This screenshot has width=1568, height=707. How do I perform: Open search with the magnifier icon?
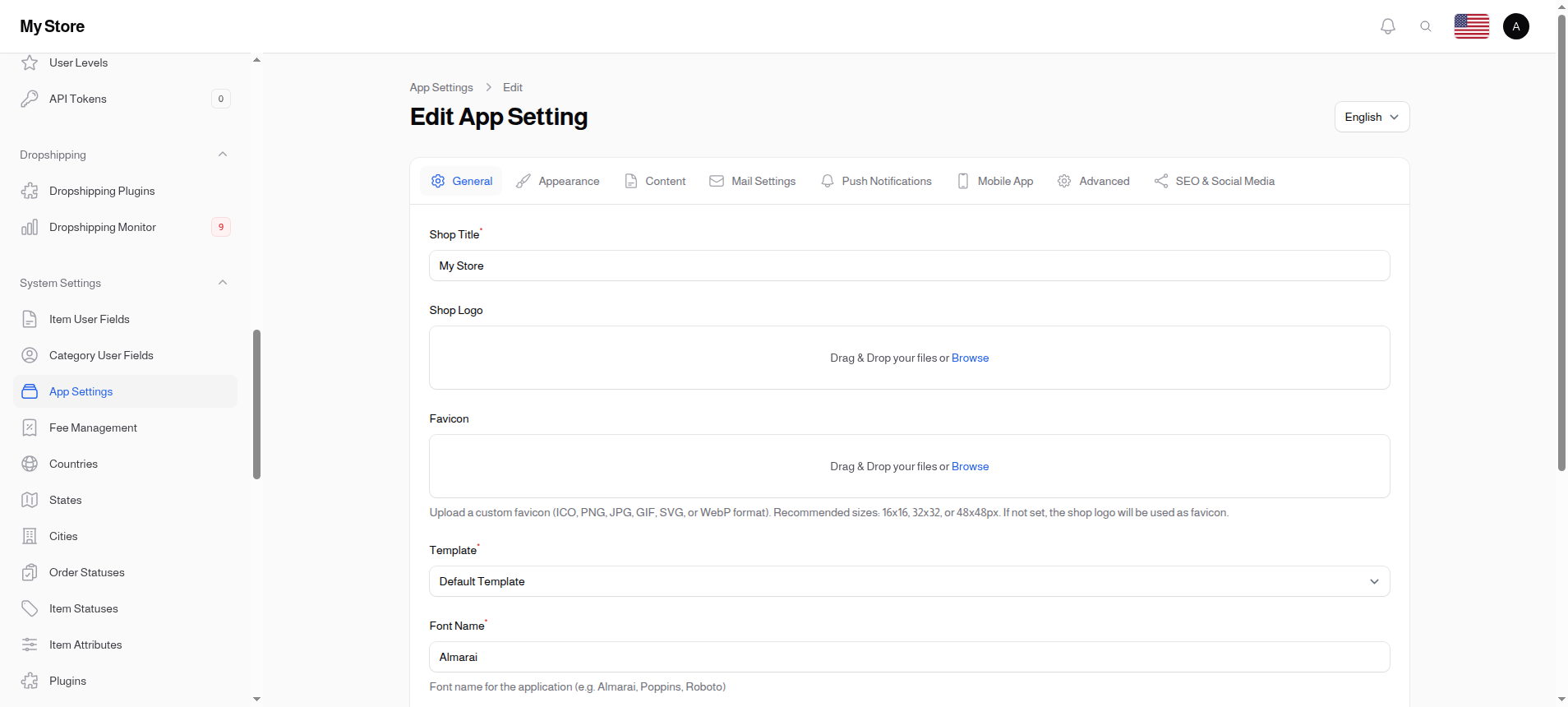click(x=1426, y=26)
